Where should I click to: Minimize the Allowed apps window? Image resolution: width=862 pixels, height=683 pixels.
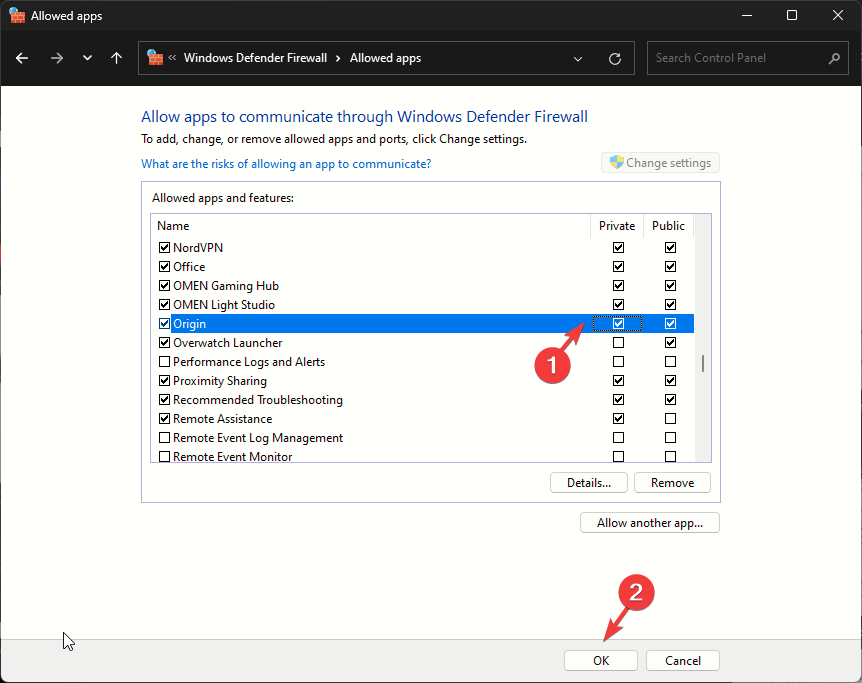point(747,15)
